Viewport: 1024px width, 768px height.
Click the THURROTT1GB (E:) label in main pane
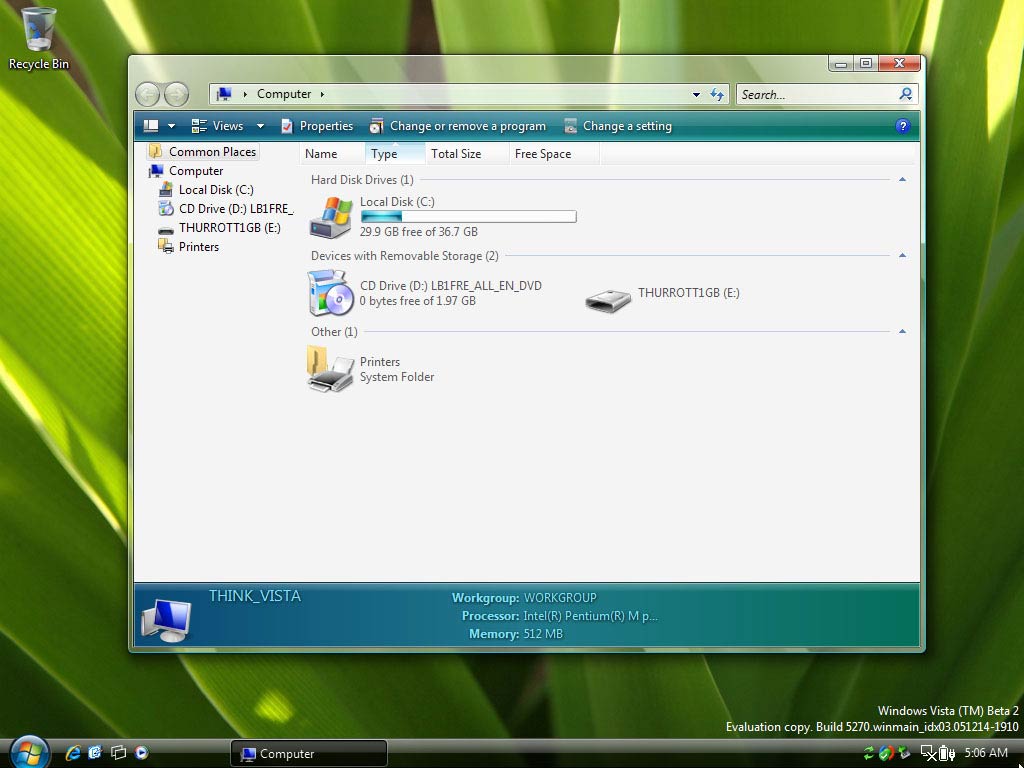pyautogui.click(x=689, y=293)
